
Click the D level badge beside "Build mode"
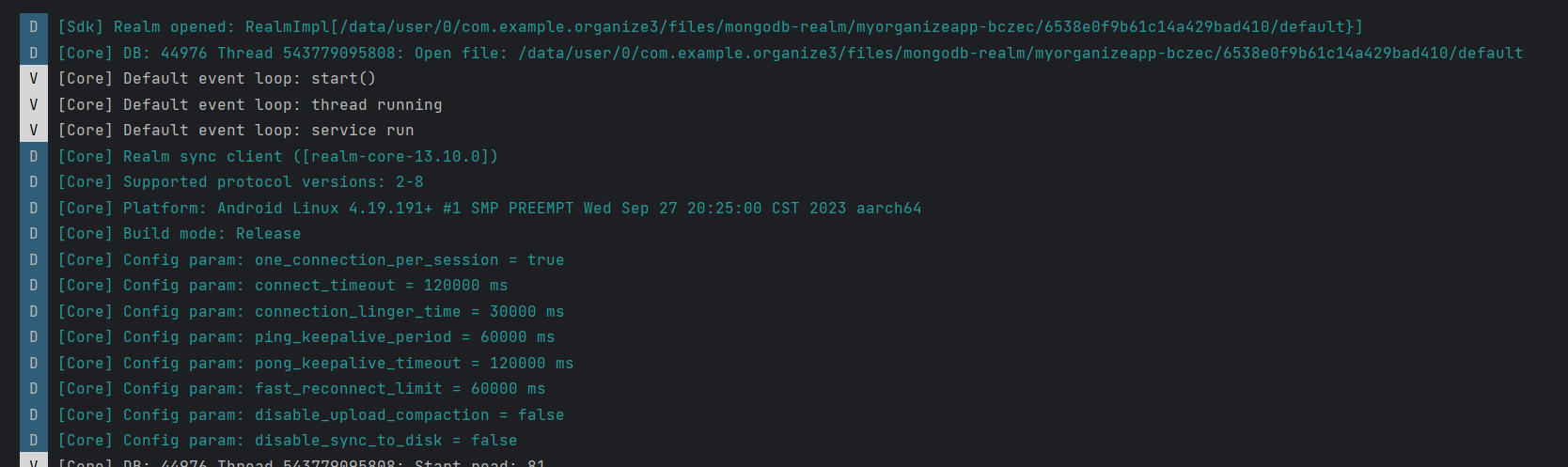coord(34,234)
